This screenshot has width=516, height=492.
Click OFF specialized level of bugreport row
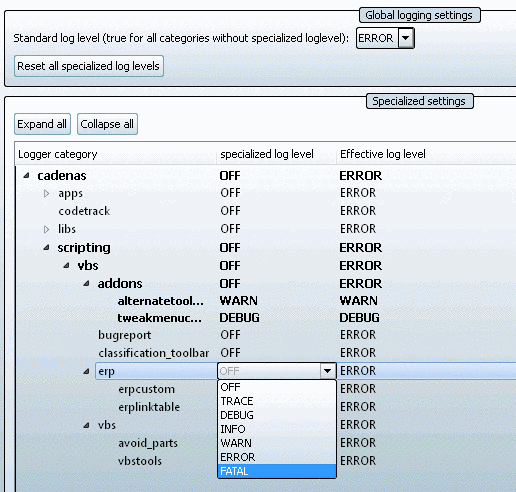230,335
